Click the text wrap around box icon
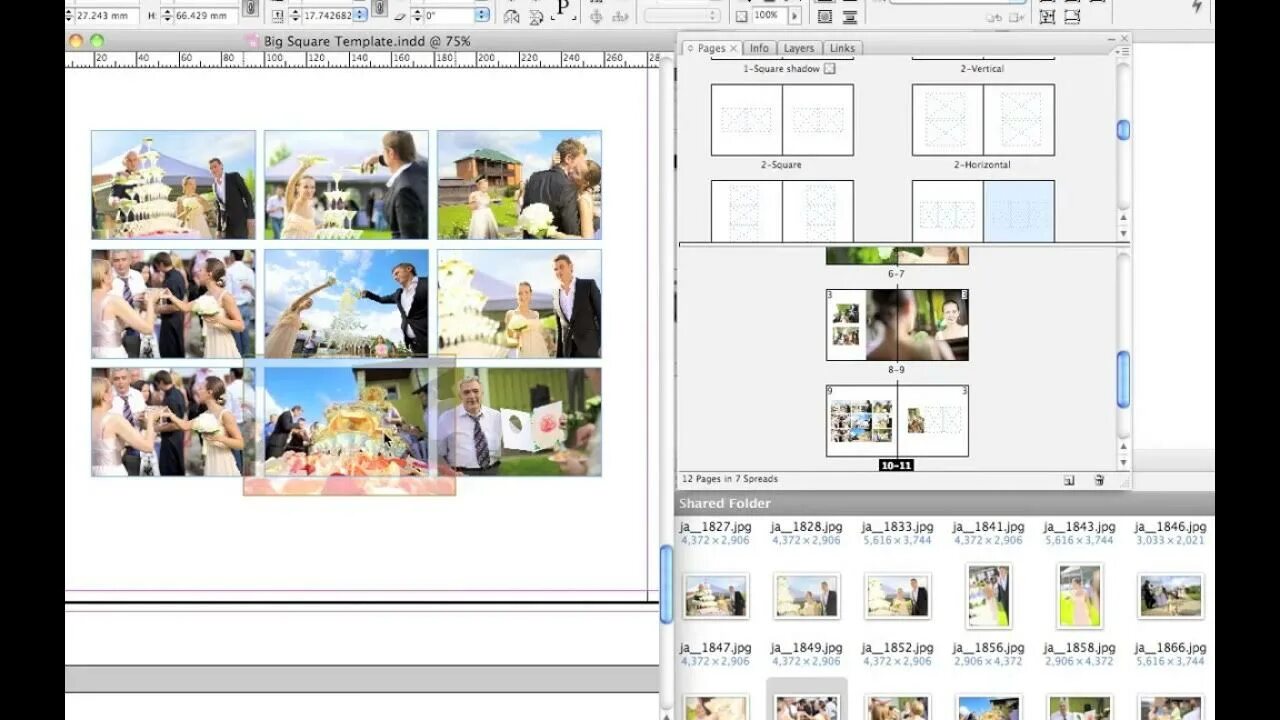This screenshot has width=1280, height=720. 825,16
